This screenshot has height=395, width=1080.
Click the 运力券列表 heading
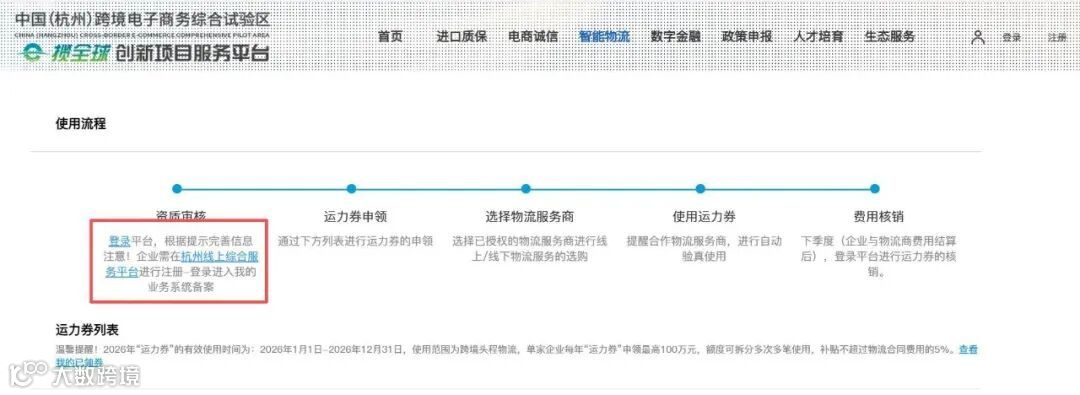pyautogui.click(x=87, y=330)
